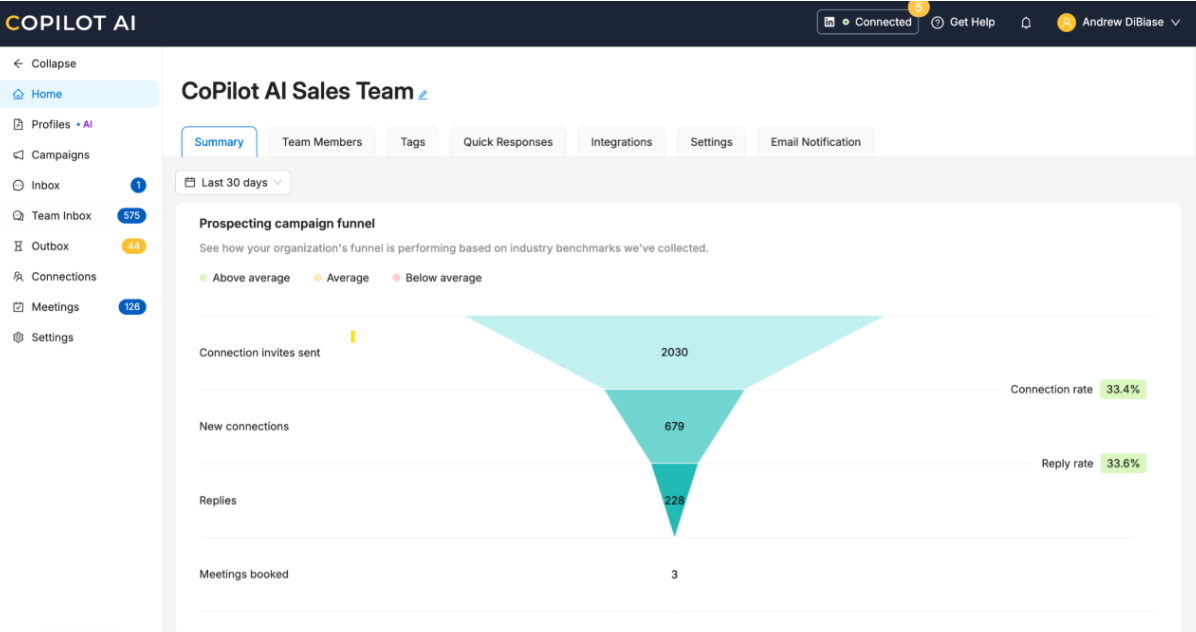Open Team Inbox in the sidebar
Screen dimensions: 1196x632
click(61, 216)
